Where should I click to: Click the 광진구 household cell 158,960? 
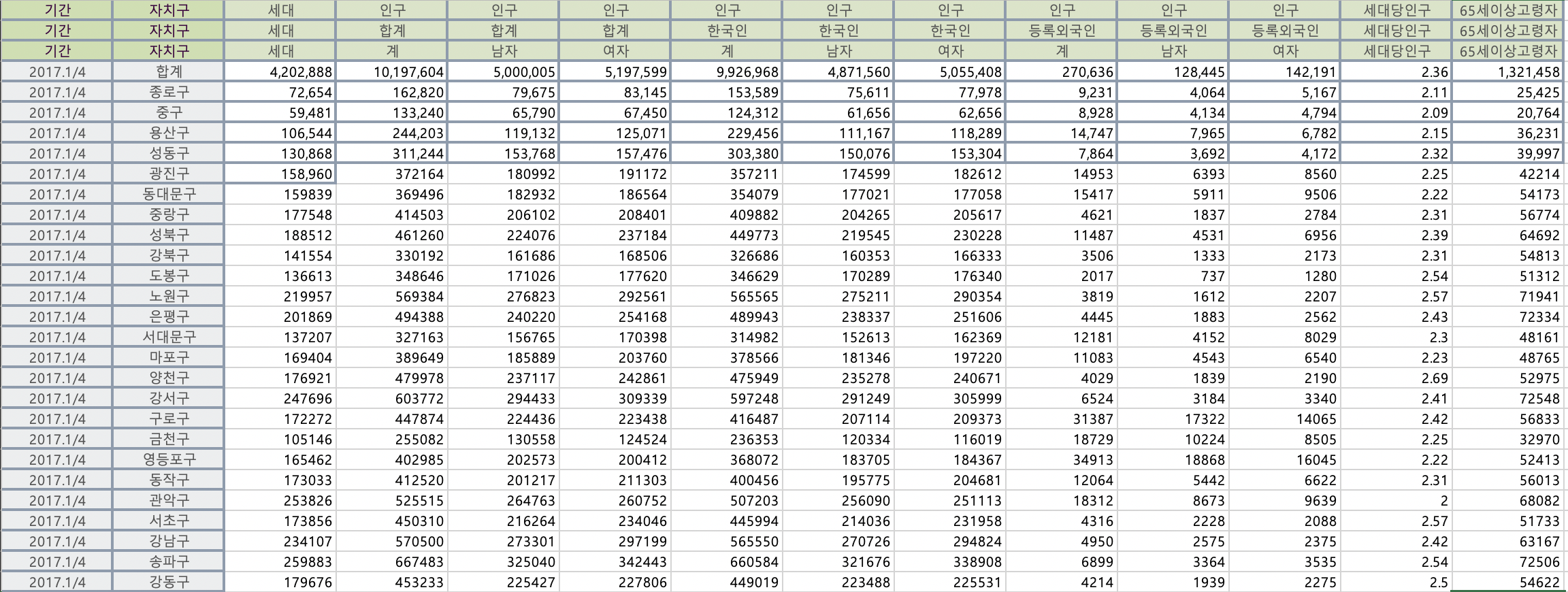pyautogui.click(x=280, y=174)
